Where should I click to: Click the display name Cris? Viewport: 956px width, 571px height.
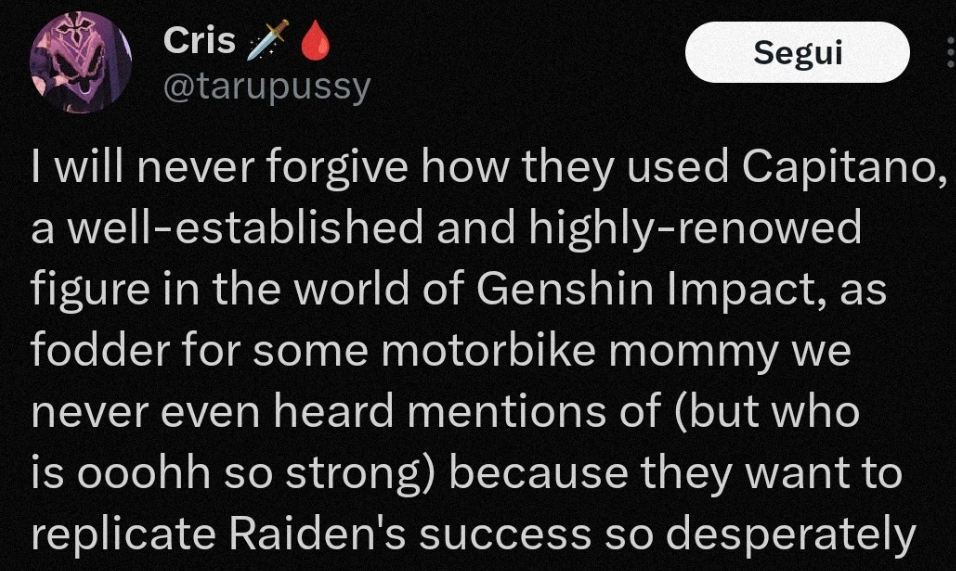tap(198, 42)
